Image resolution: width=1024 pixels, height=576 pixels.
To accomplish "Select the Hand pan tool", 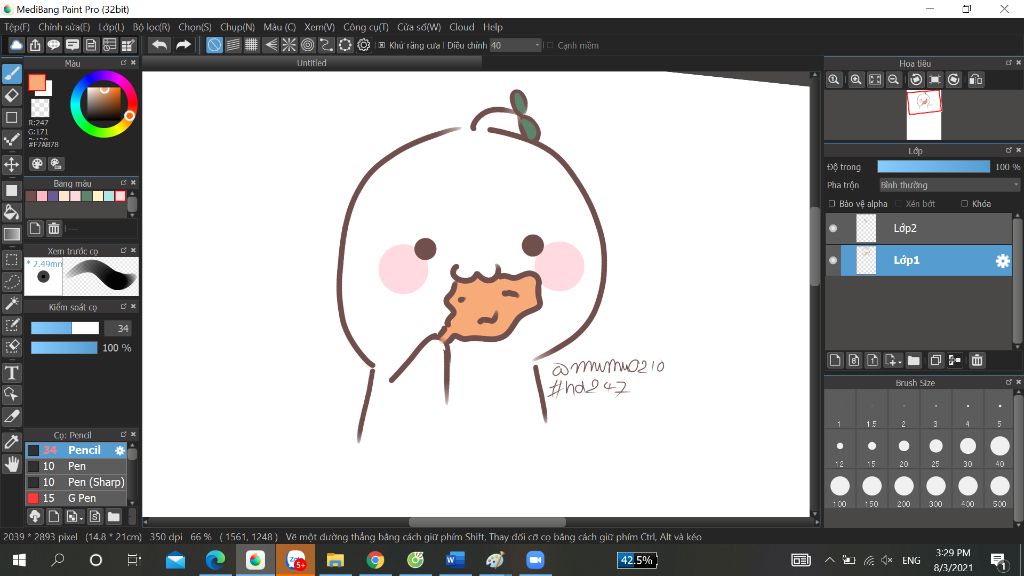I will 12,464.
